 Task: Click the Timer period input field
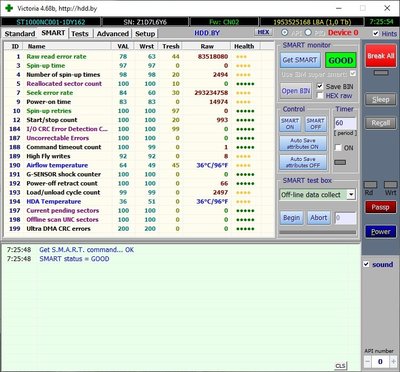pos(345,123)
